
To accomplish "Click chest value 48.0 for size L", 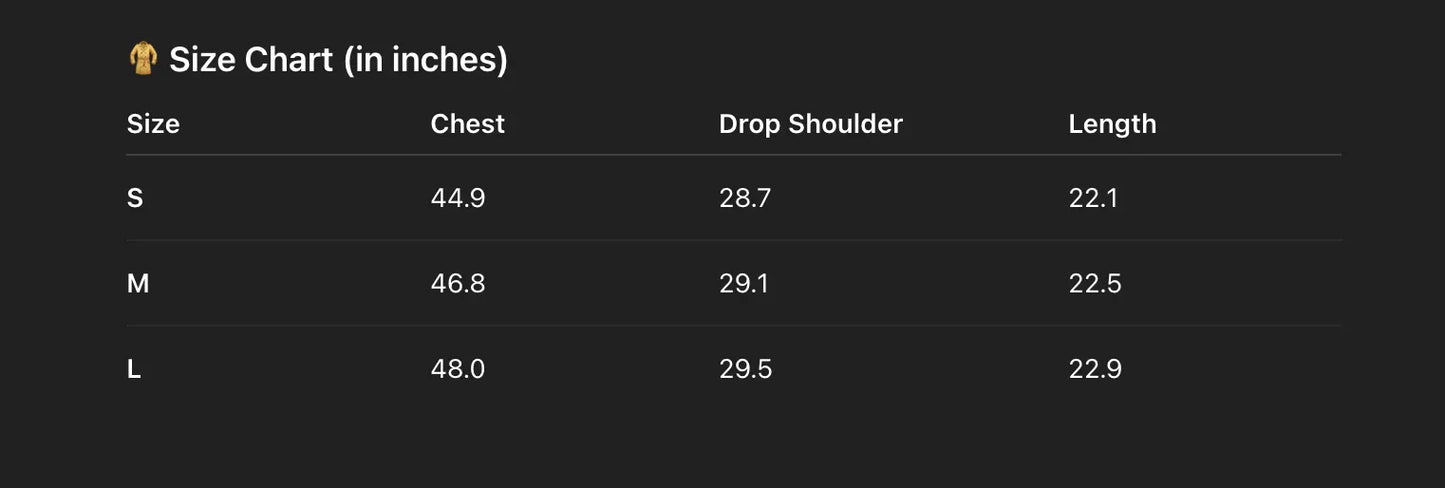I will click(458, 370).
